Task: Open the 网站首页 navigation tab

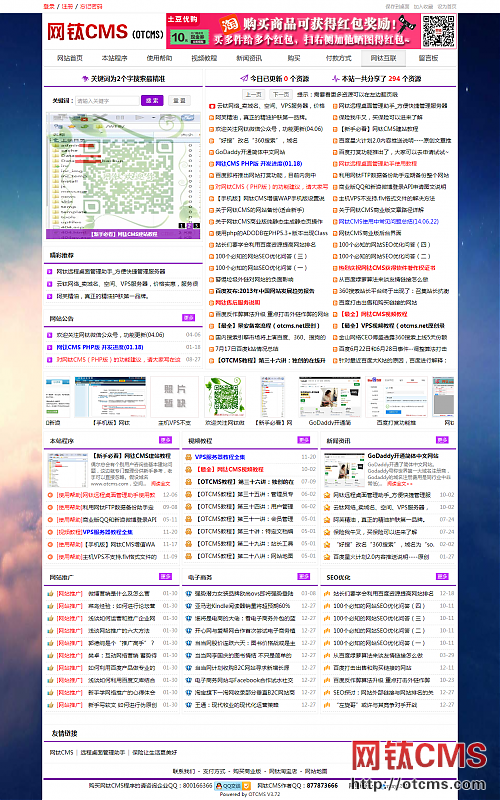Action: [70, 58]
